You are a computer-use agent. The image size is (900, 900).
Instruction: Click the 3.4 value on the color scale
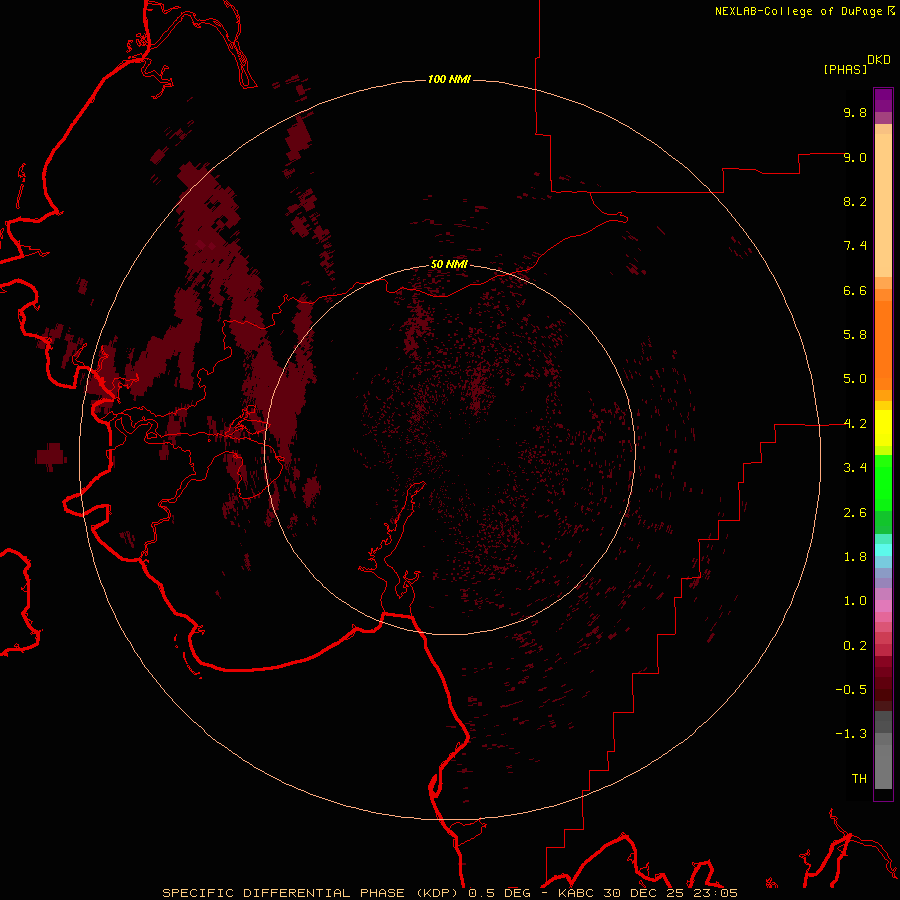coord(855,468)
